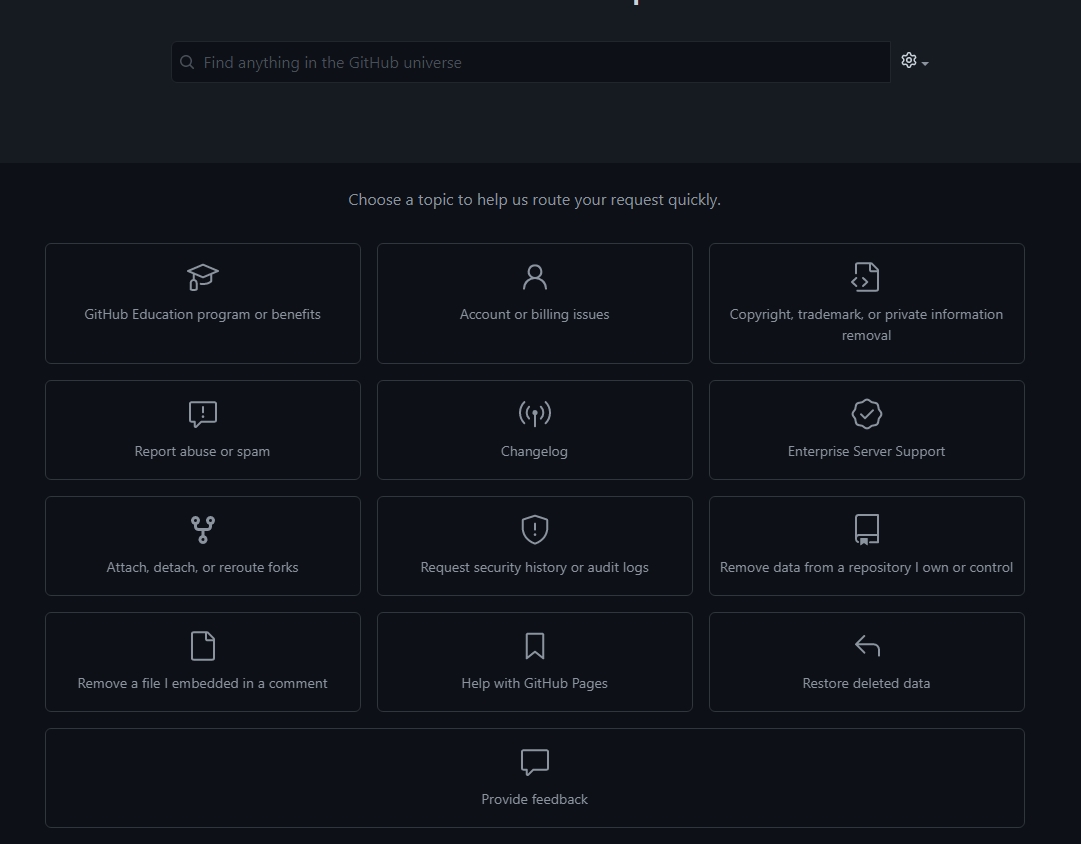Focus the Find anything in GitHub search field
This screenshot has height=844, width=1081.
[x=531, y=62]
